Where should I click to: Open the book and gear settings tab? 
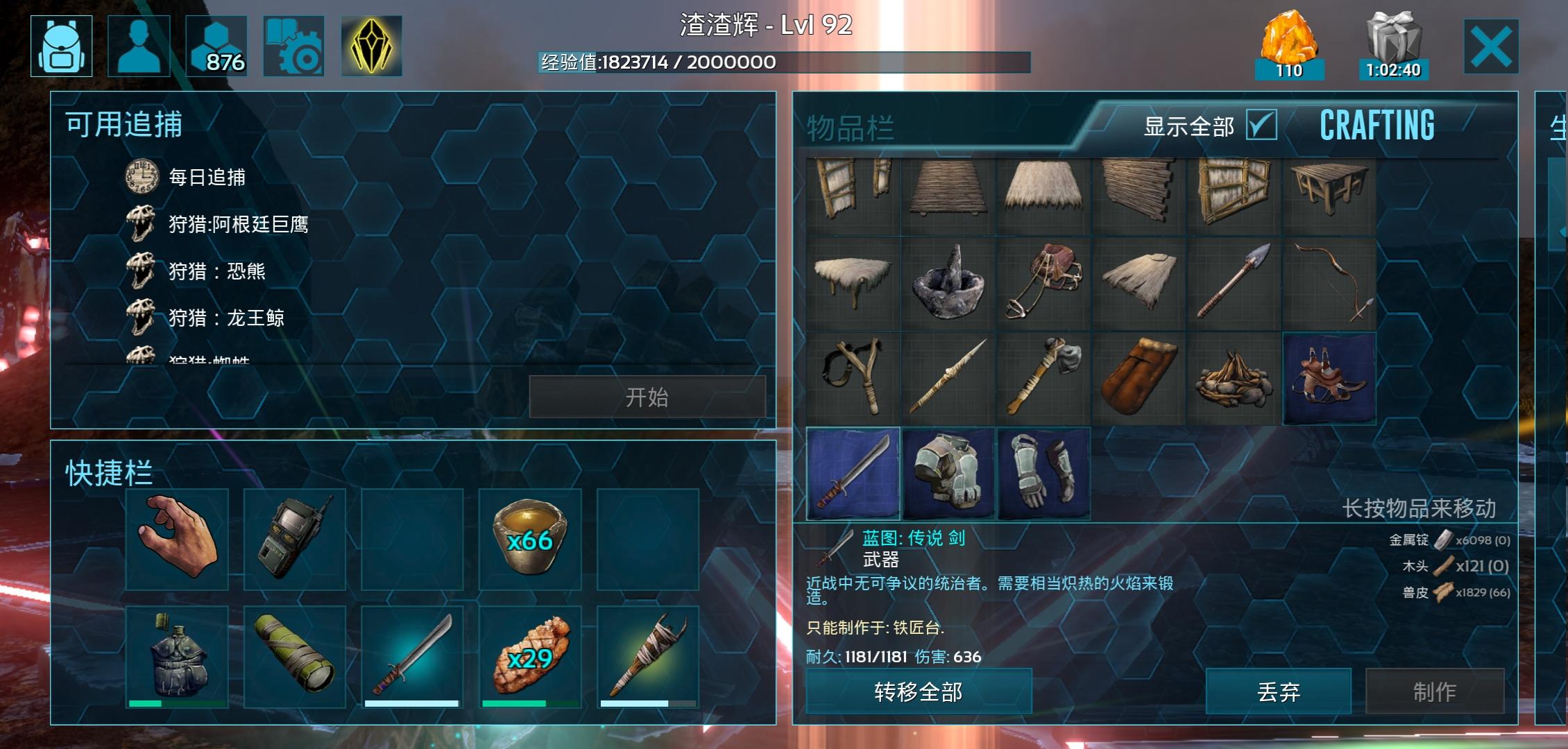pyautogui.click(x=293, y=46)
